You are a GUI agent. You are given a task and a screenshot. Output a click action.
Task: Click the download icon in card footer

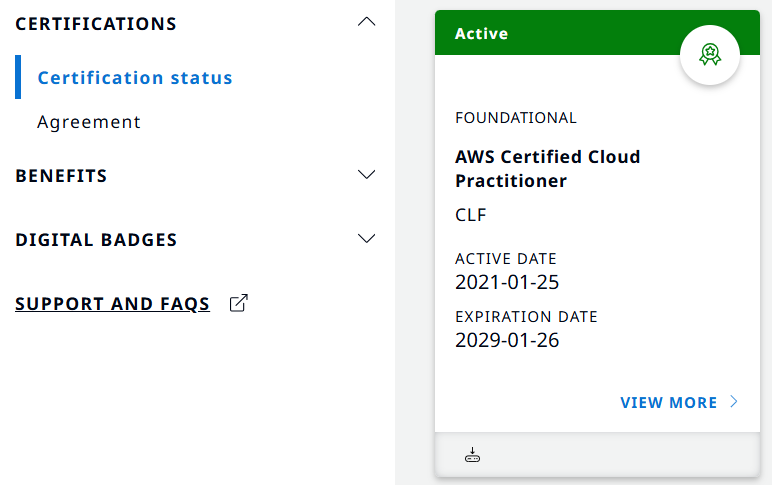click(x=473, y=456)
